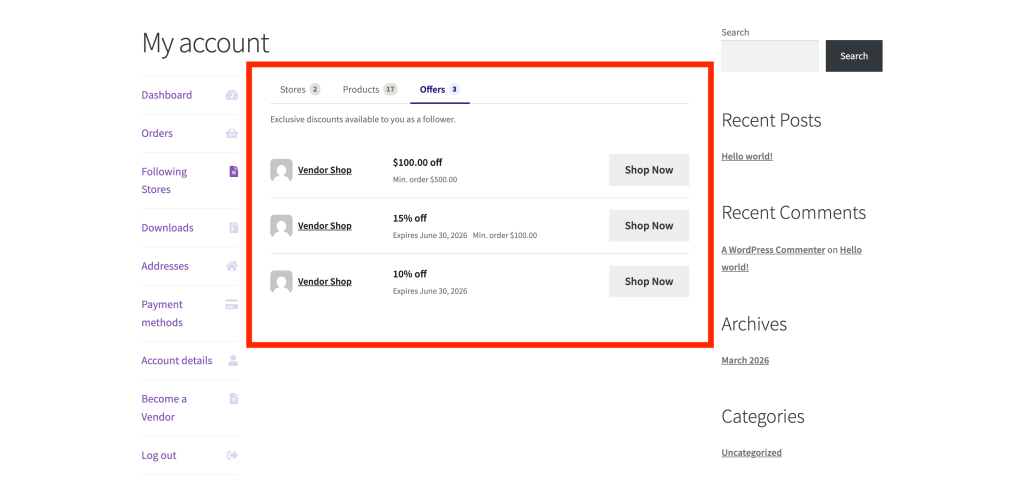
Task: Click the Products count badge 17
Action: (x=390, y=90)
